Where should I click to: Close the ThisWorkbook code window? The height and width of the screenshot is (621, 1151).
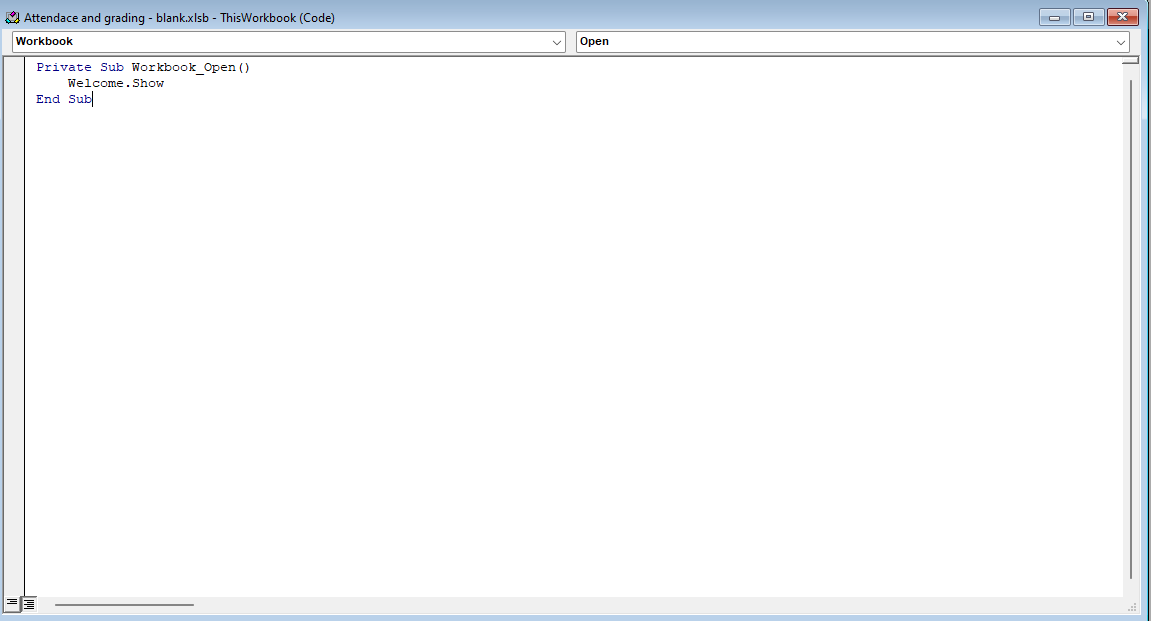tap(1122, 17)
